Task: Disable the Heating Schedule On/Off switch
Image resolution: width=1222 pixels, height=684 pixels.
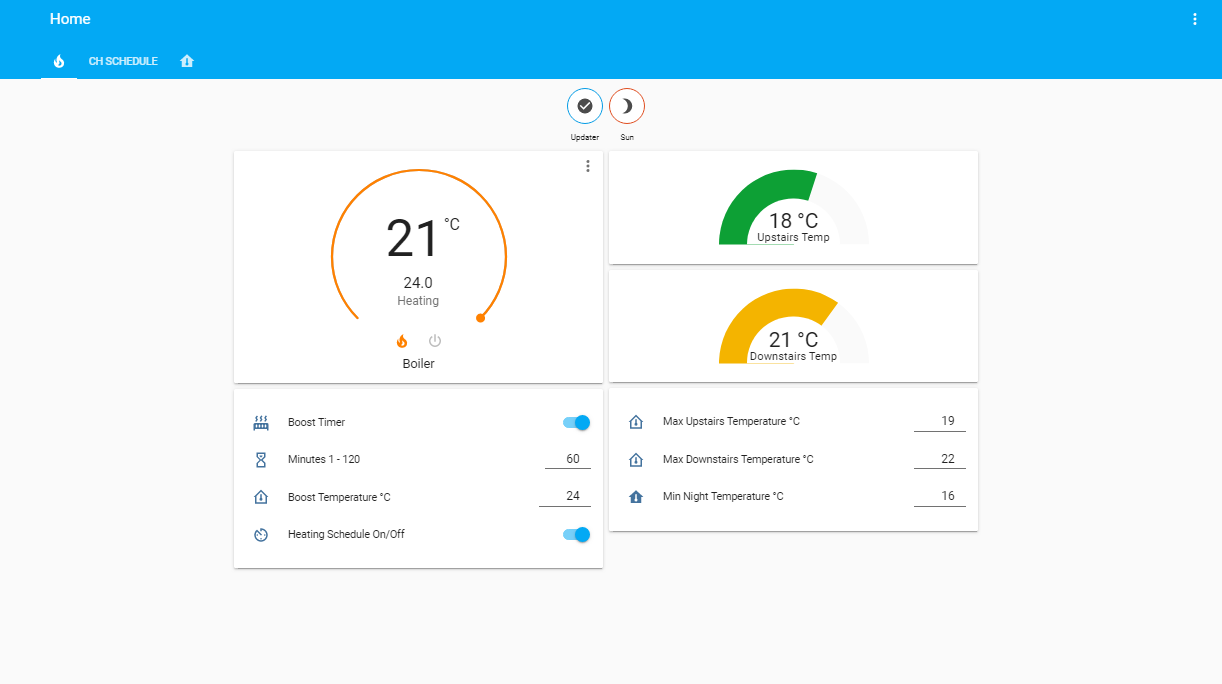Action: pyautogui.click(x=575, y=534)
